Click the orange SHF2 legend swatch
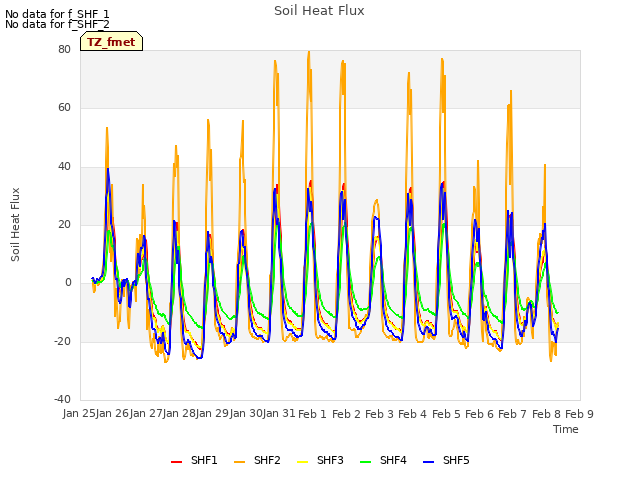Screen dimensions: 640x480 coord(239,462)
